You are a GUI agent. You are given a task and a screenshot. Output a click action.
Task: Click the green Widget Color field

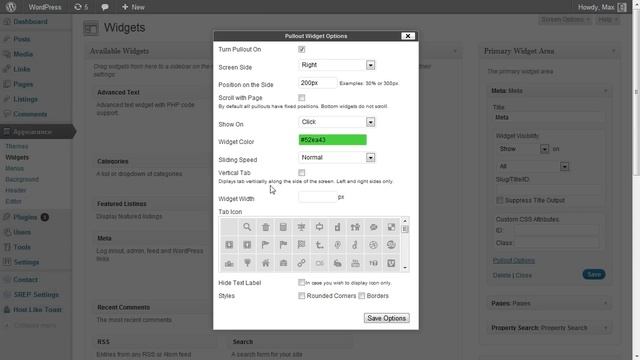(333, 140)
